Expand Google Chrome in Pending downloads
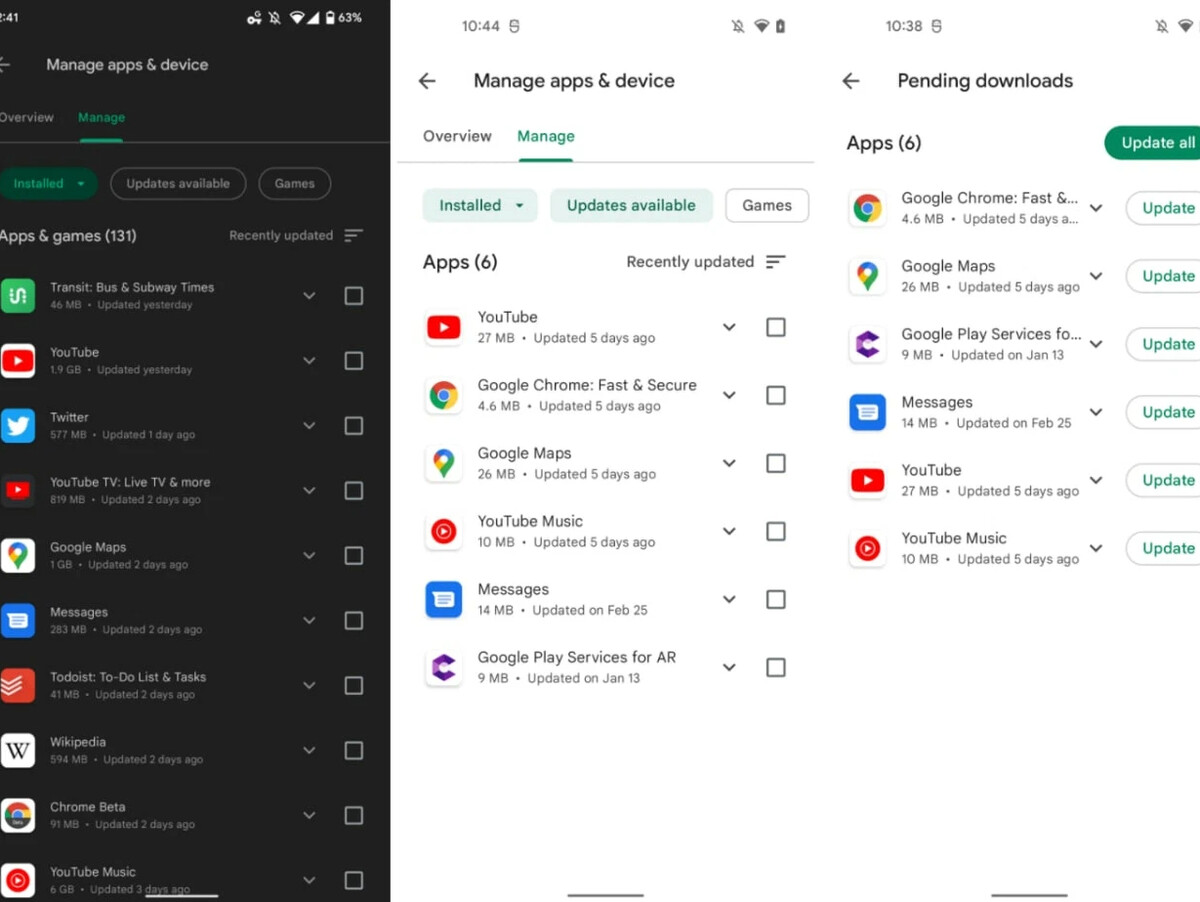Image resolution: width=1200 pixels, height=902 pixels. pyautogui.click(x=1096, y=208)
